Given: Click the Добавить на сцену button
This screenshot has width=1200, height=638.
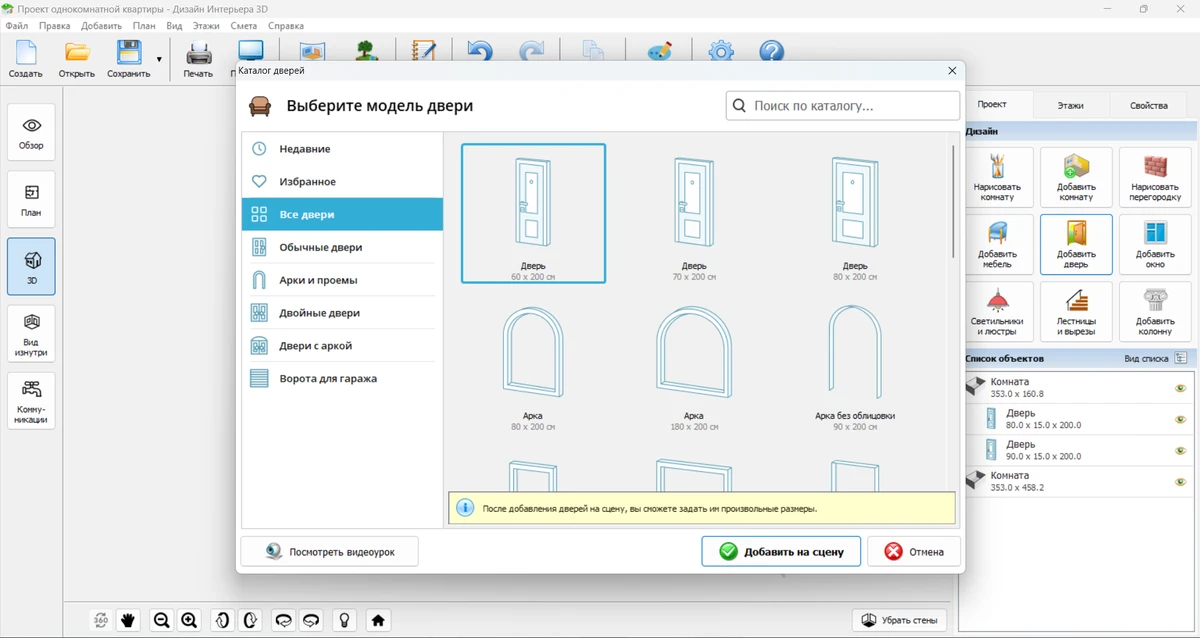Looking at the screenshot, I should [781, 551].
